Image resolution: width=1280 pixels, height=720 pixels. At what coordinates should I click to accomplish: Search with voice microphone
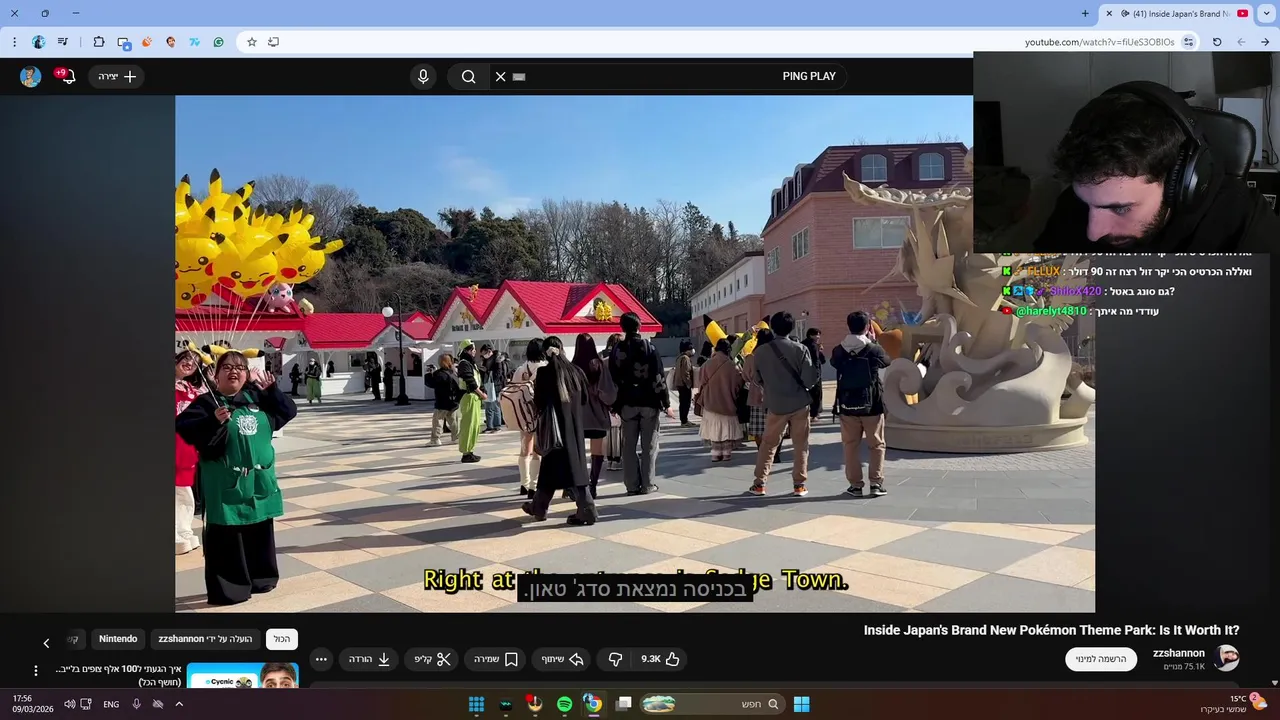[x=423, y=77]
